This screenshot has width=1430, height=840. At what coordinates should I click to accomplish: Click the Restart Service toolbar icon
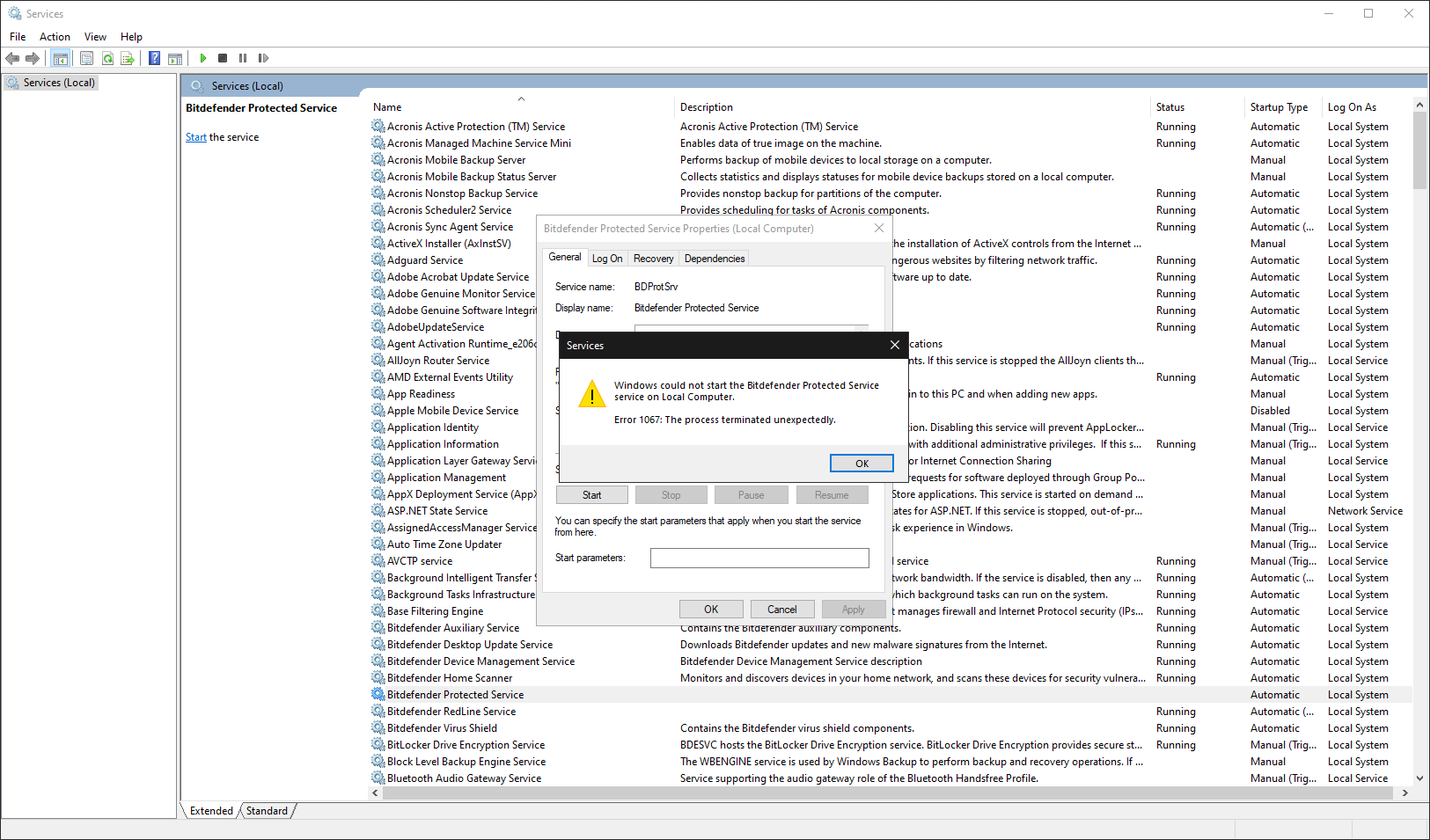[x=263, y=58]
